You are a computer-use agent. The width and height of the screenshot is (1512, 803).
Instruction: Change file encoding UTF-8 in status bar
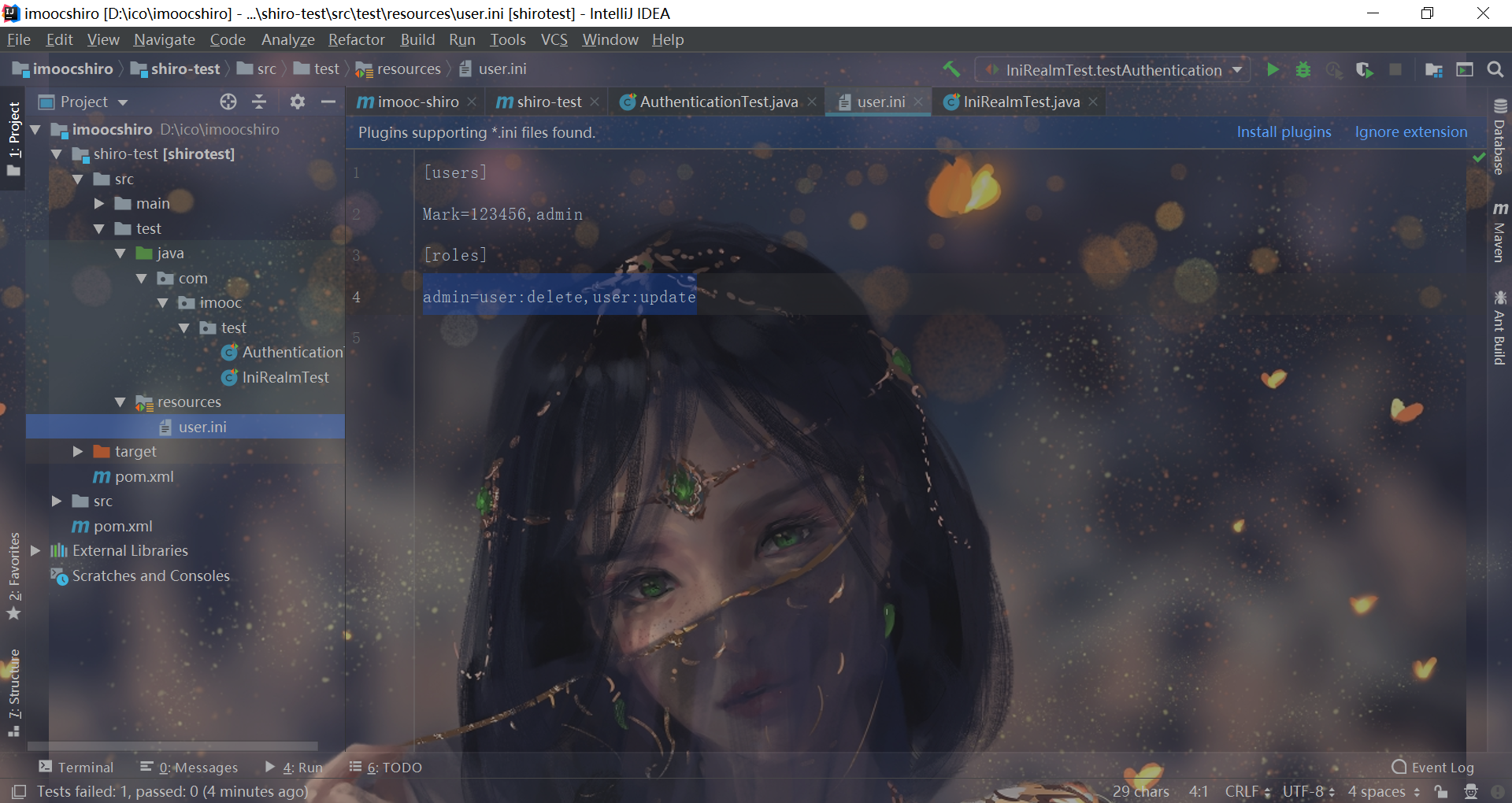pos(1308,791)
